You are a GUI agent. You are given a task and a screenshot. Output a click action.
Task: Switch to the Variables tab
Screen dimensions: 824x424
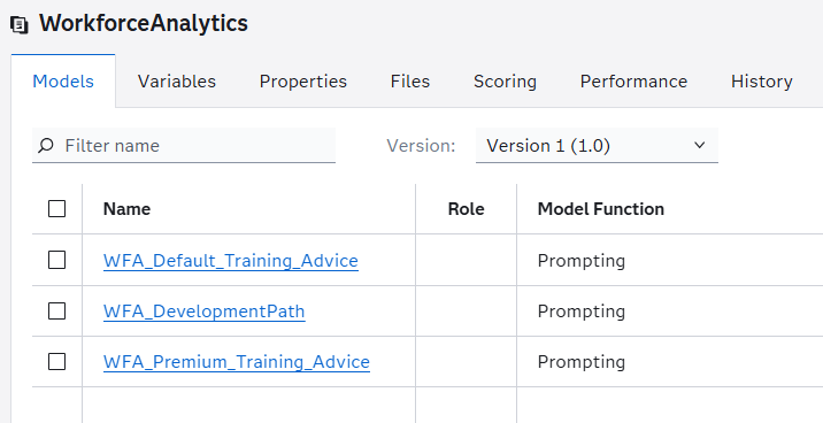pyautogui.click(x=177, y=81)
